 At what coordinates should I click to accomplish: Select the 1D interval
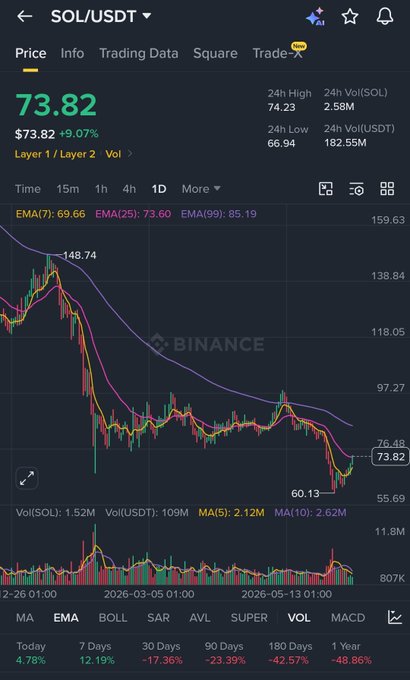click(x=159, y=189)
